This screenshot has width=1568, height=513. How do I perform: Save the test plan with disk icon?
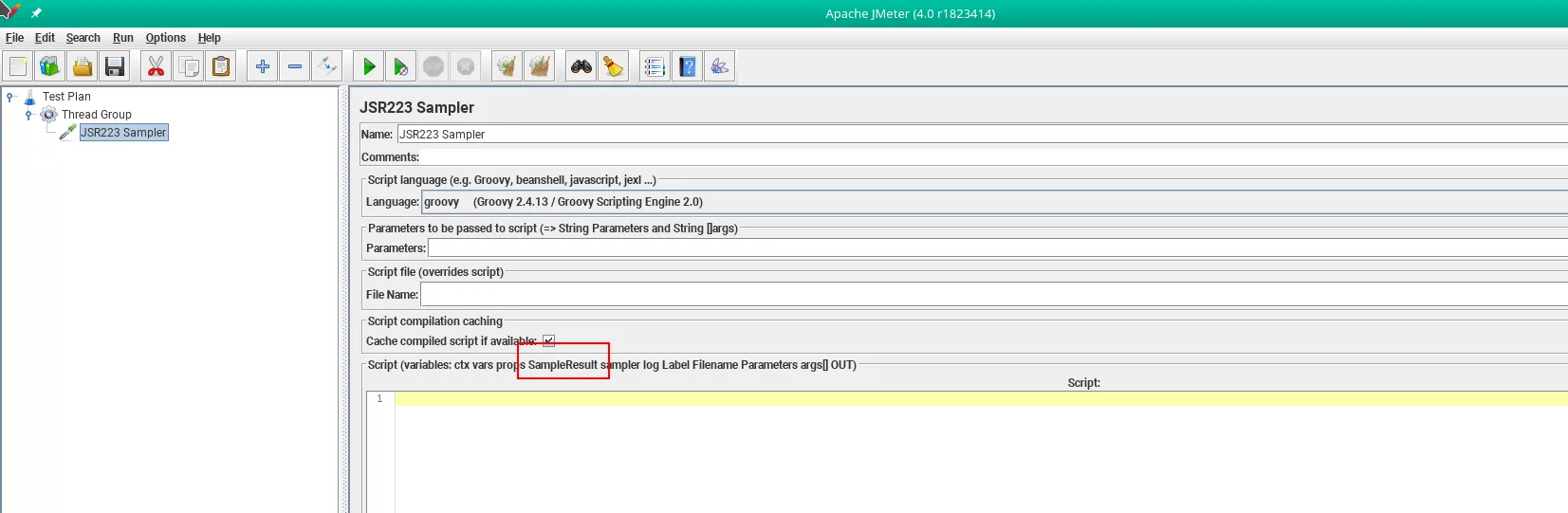pyautogui.click(x=115, y=66)
